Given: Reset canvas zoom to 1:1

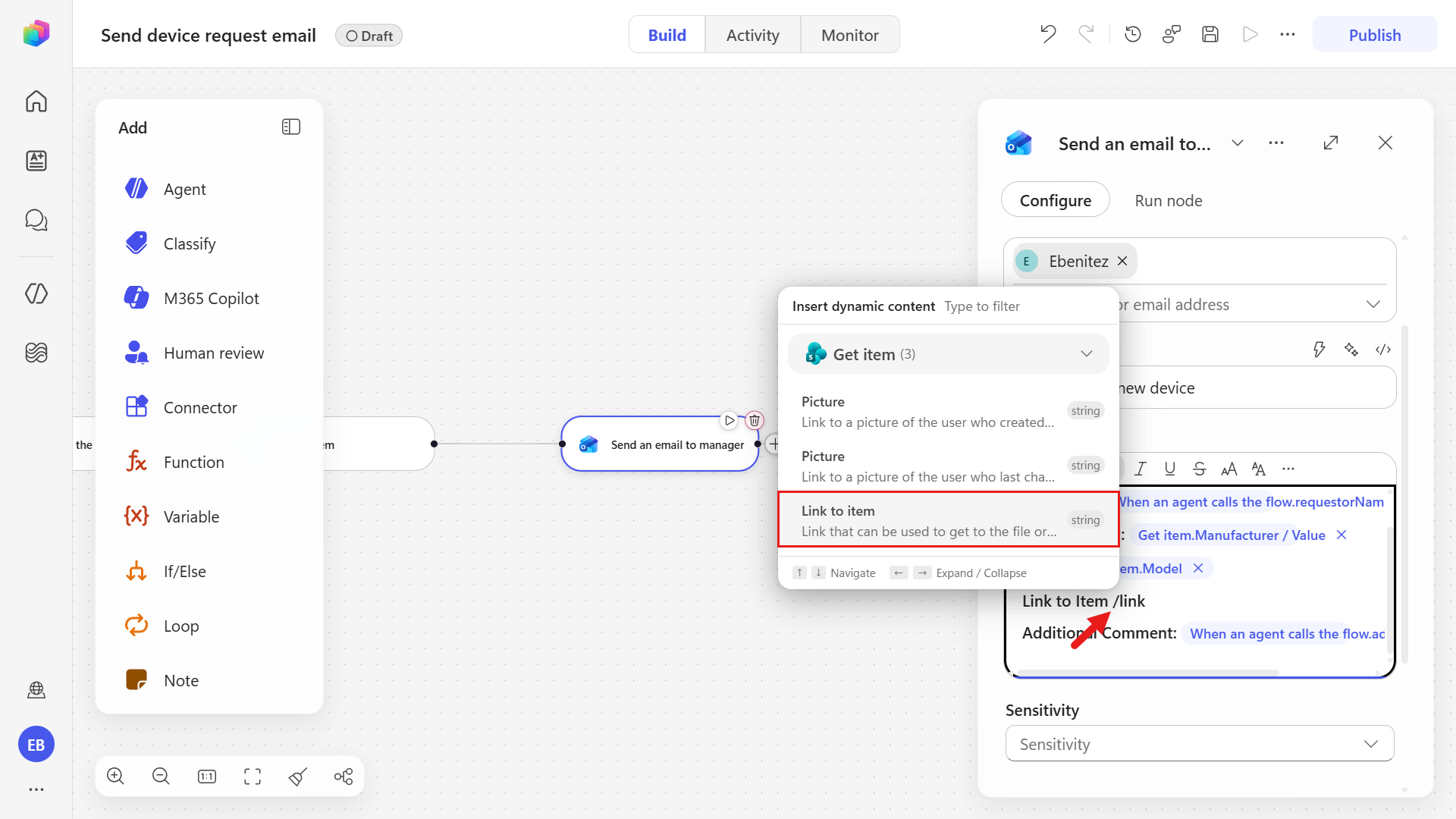Looking at the screenshot, I should [207, 776].
